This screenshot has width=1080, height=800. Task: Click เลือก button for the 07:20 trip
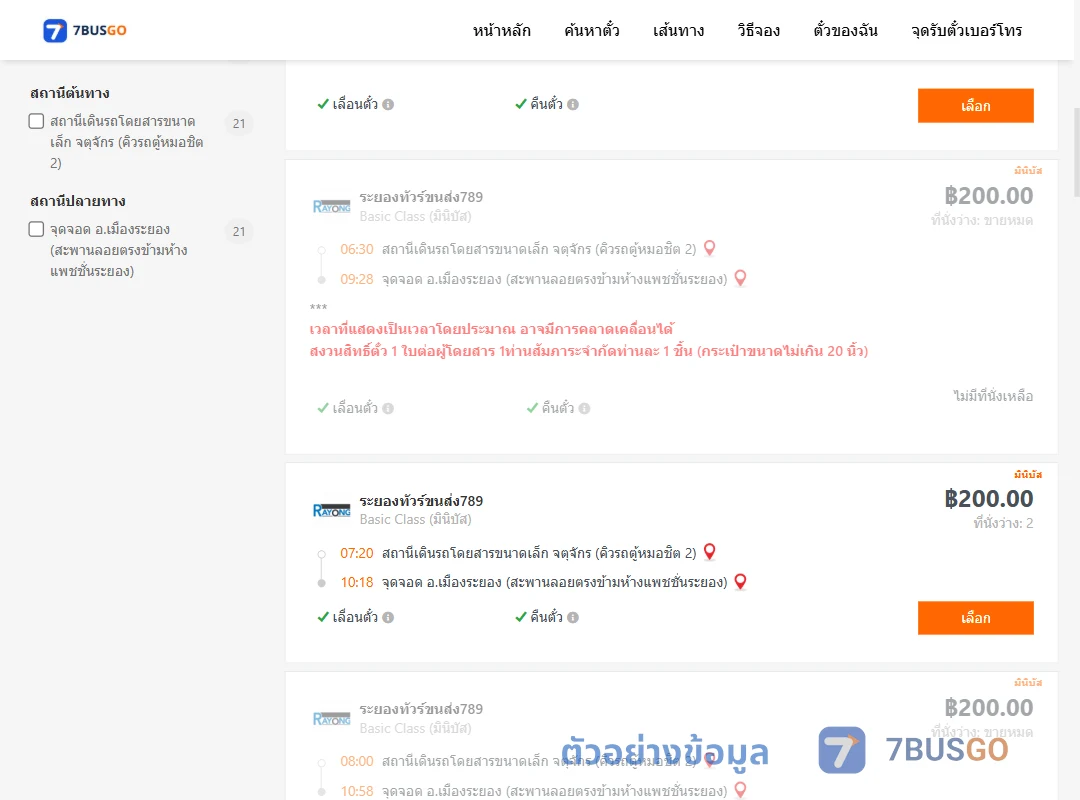(x=975, y=618)
